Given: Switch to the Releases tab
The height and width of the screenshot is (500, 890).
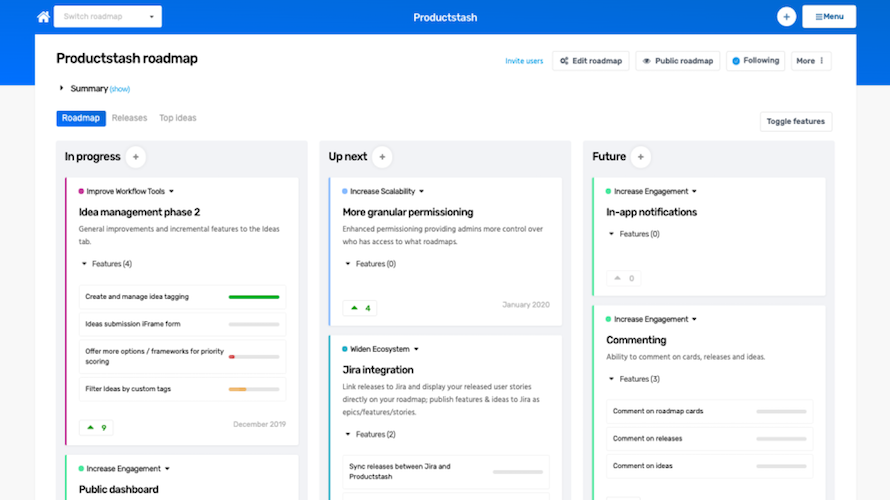Looking at the screenshot, I should pos(129,118).
